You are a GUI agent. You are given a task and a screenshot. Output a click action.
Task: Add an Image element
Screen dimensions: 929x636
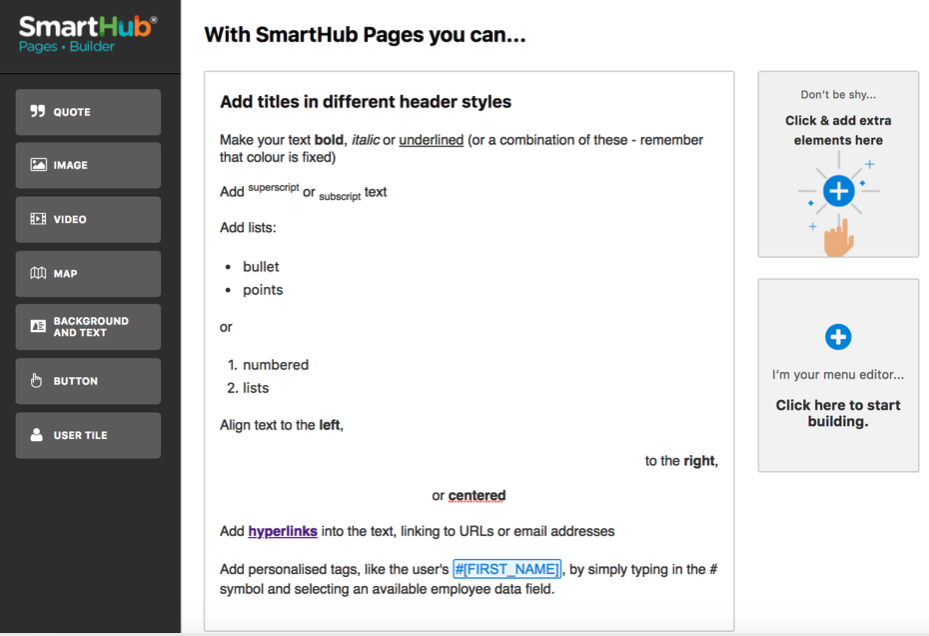click(x=88, y=165)
